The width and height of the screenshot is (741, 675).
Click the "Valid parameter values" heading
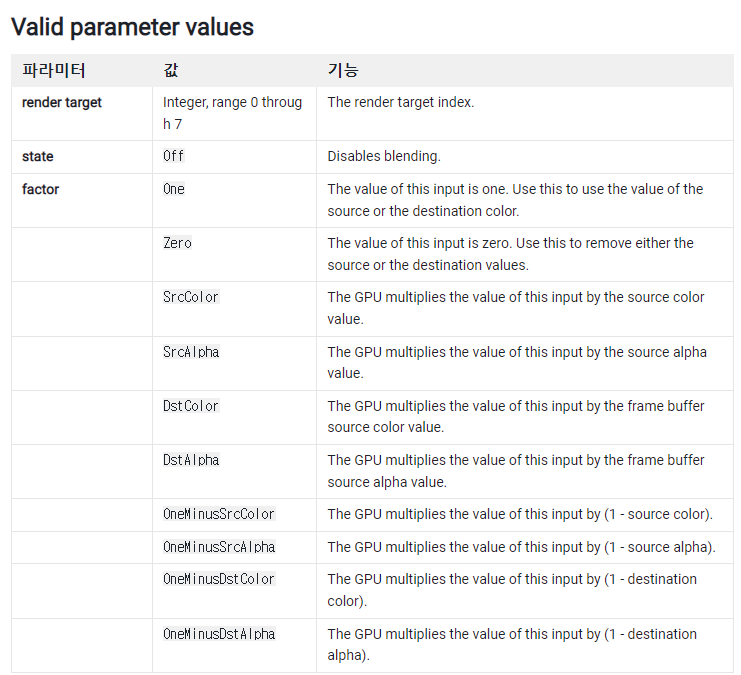point(132,27)
